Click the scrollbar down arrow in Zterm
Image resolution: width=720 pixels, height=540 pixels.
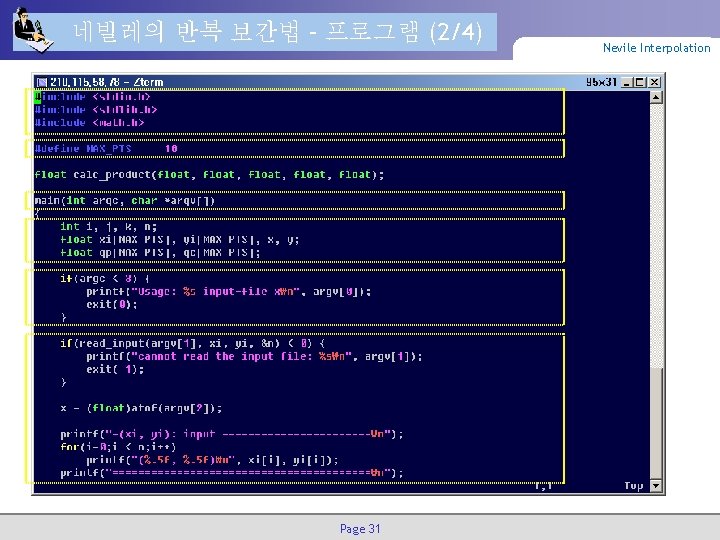[656, 486]
